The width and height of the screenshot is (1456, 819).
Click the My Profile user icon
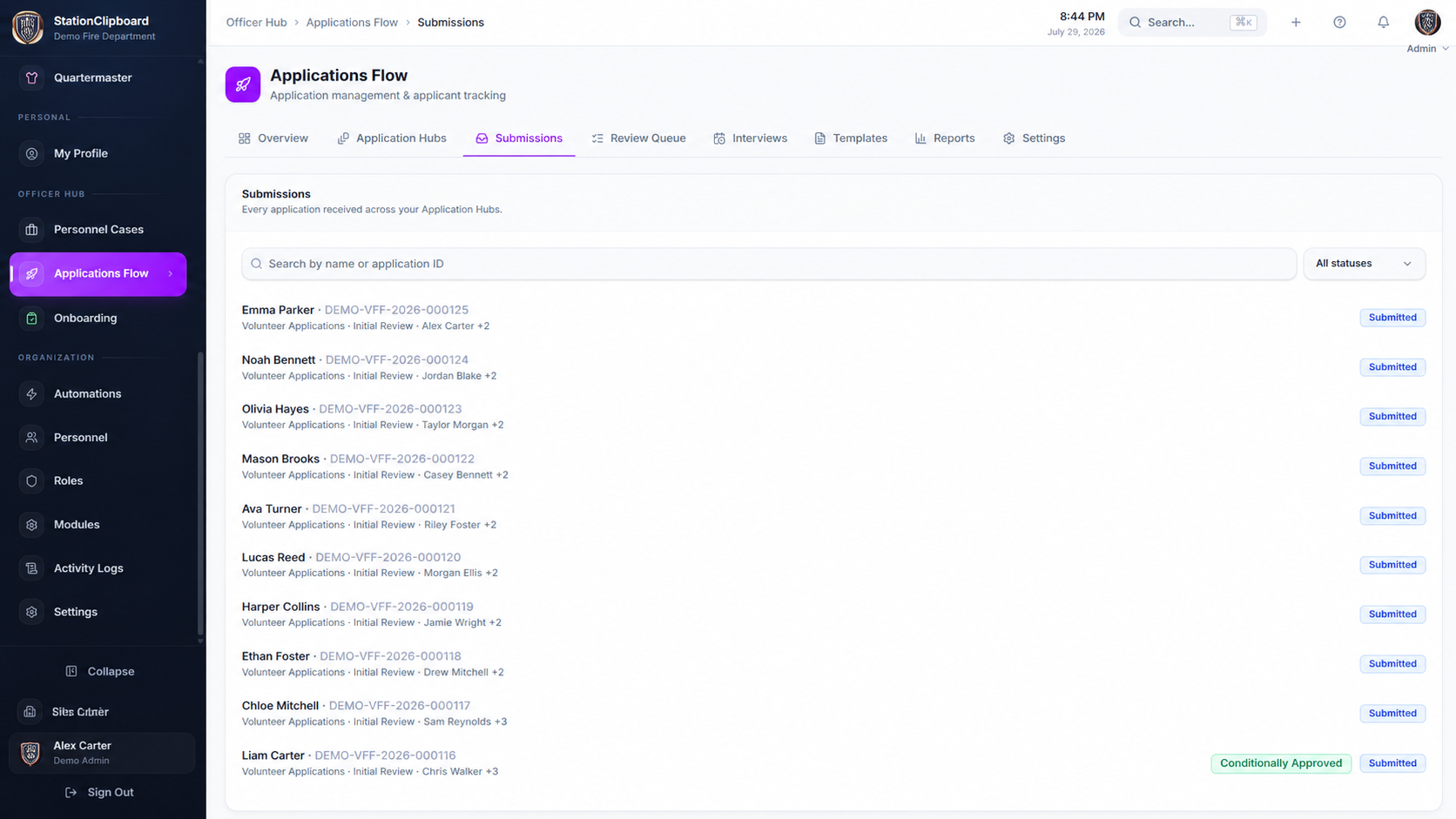(x=31, y=153)
